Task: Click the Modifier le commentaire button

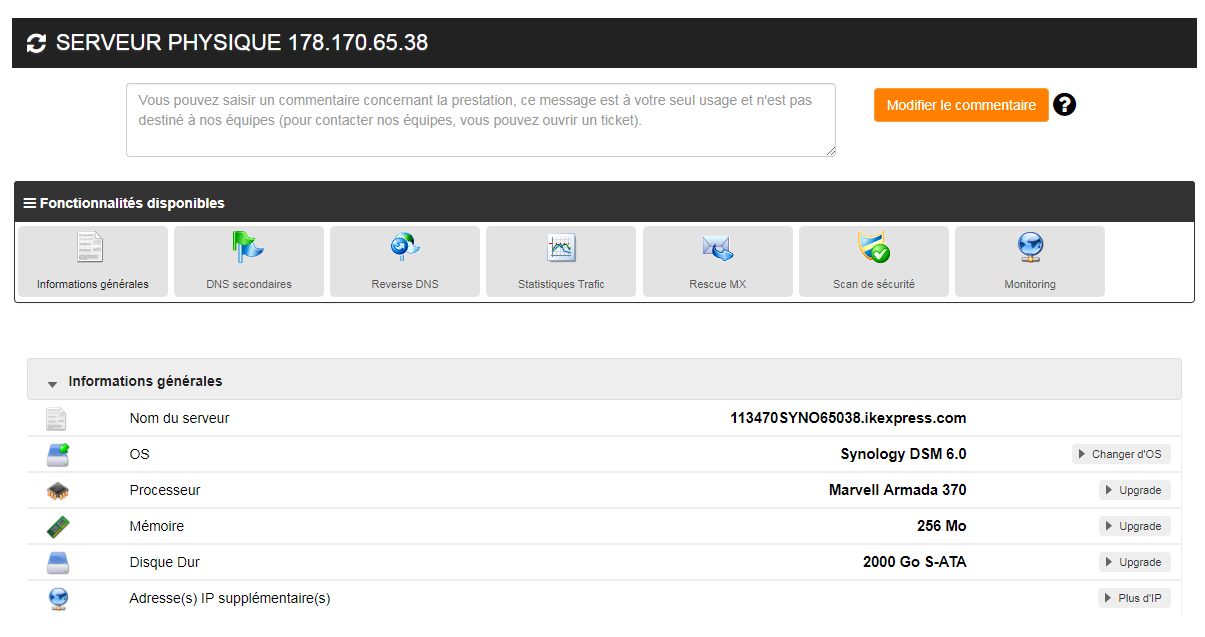Action: point(960,105)
